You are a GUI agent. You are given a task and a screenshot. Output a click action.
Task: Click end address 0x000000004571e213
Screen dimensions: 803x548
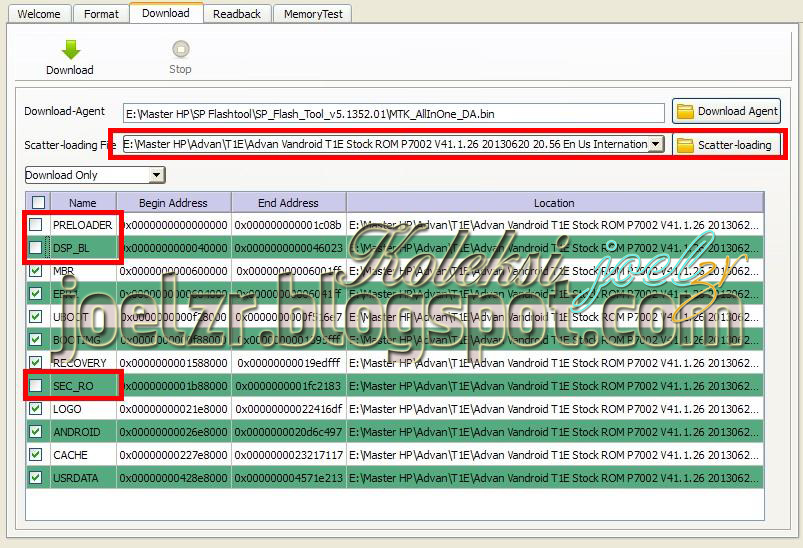pyautogui.click(x=288, y=478)
